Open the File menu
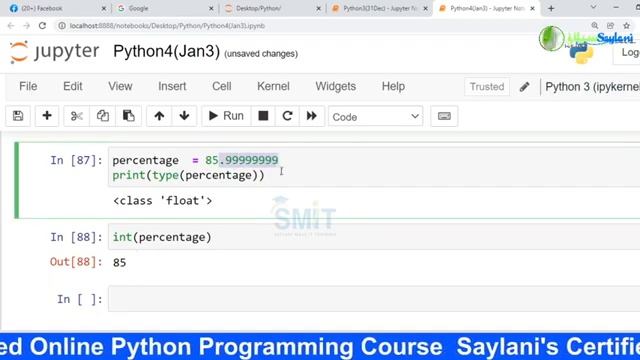Viewport: 640px width, 360px height. [28, 87]
